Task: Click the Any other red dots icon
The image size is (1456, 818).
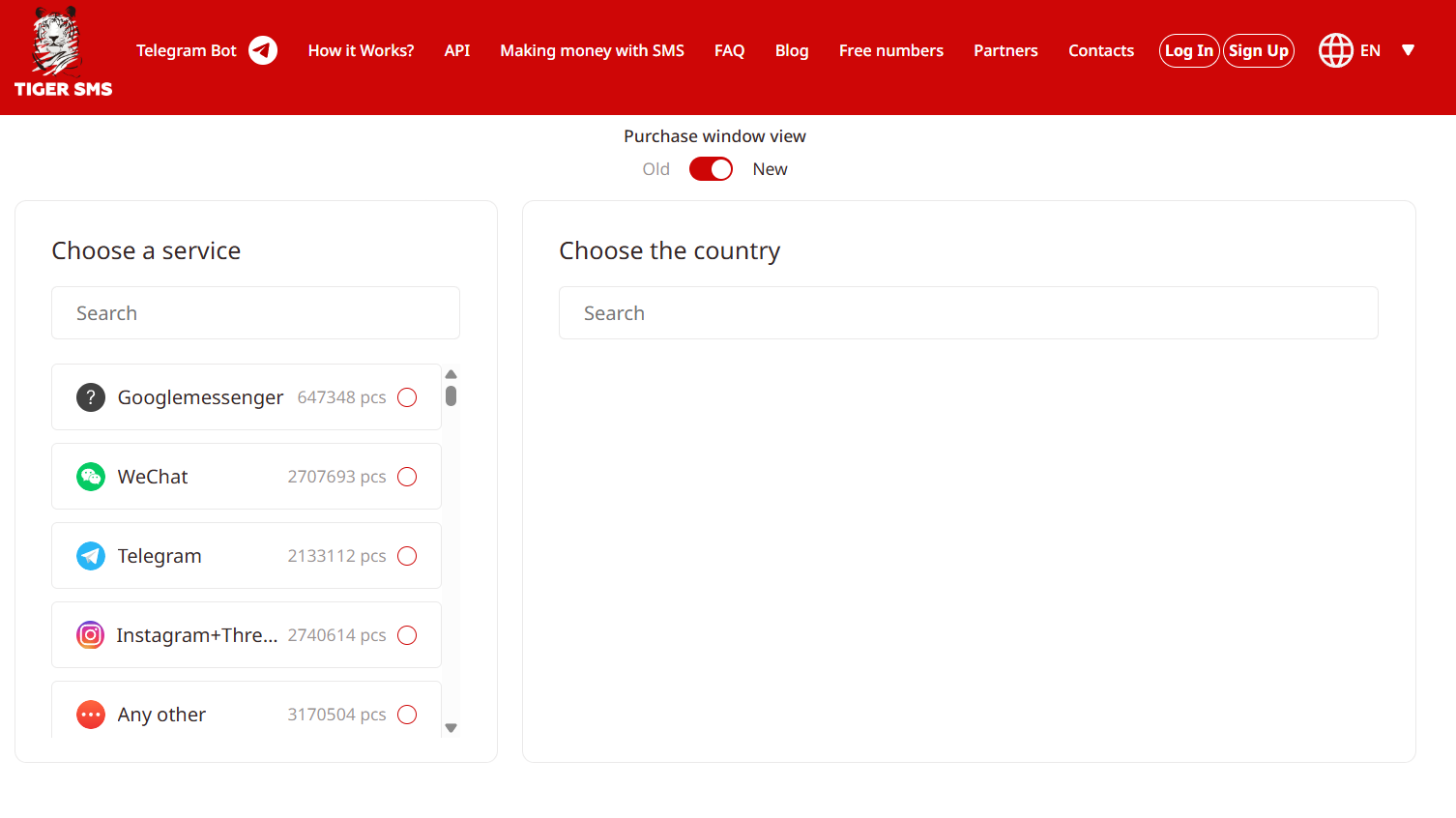Action: click(x=91, y=715)
